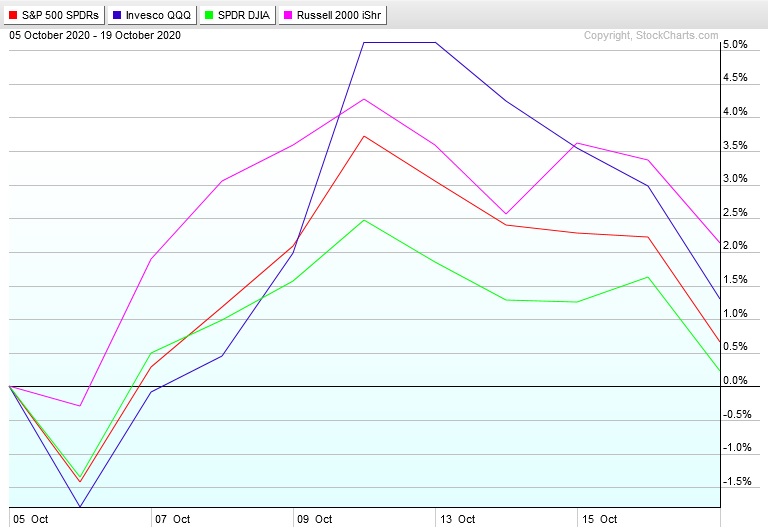The width and height of the screenshot is (768, 531).
Task: Click the -1.5% axis label
Action: click(x=737, y=482)
